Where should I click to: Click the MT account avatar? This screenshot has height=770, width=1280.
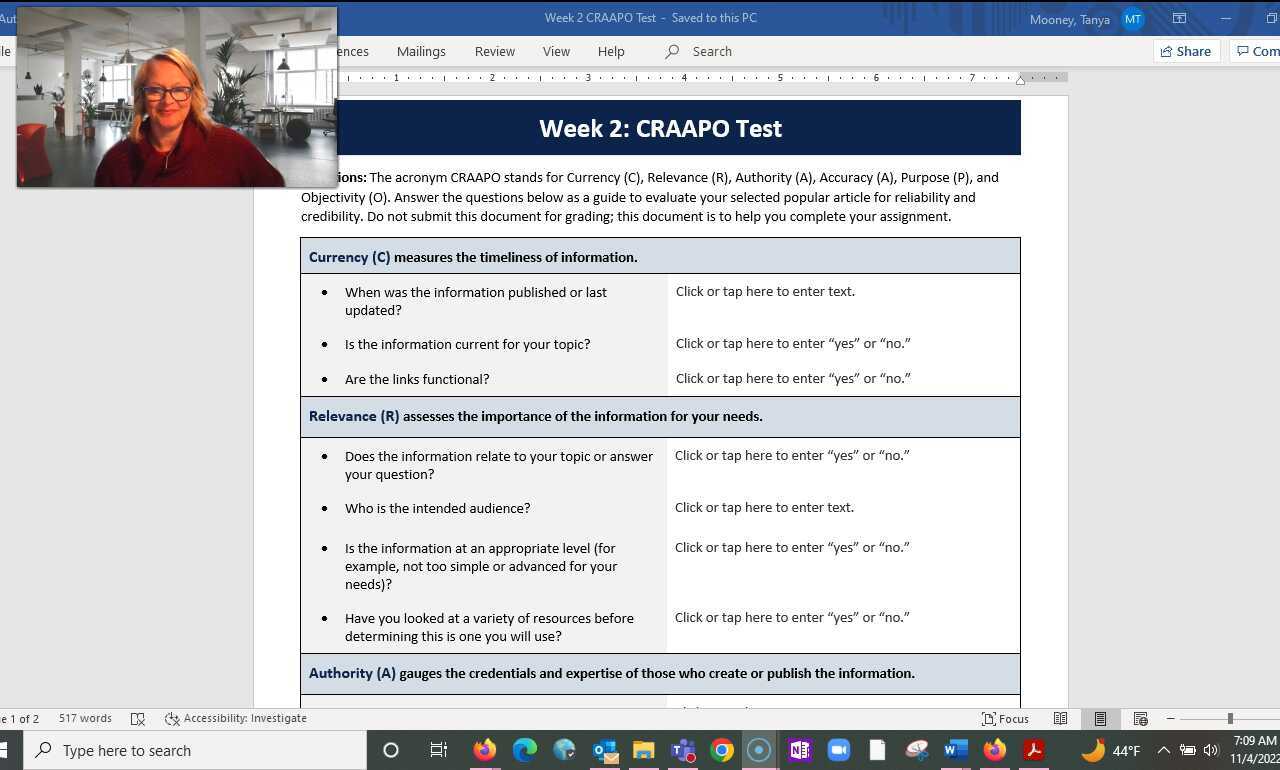pyautogui.click(x=1133, y=19)
